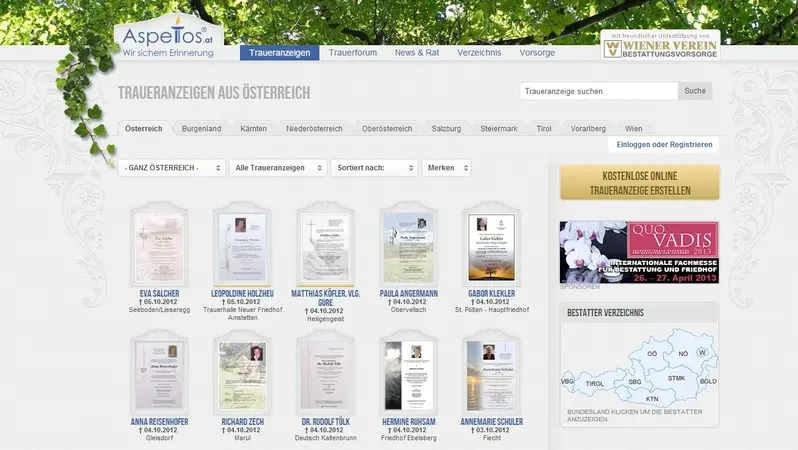Viewport: 798px width, 450px height.
Task: Switch to the Trauerforum menu item
Action: pyautogui.click(x=353, y=52)
